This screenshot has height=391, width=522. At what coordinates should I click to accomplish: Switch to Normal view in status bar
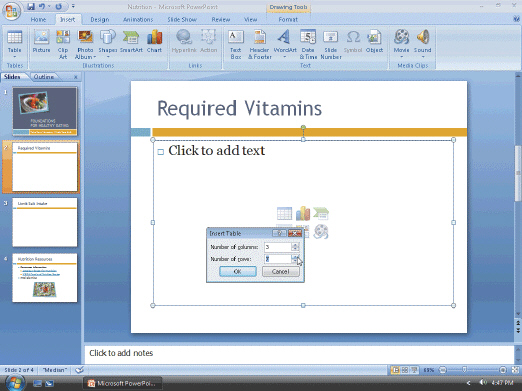395,370
